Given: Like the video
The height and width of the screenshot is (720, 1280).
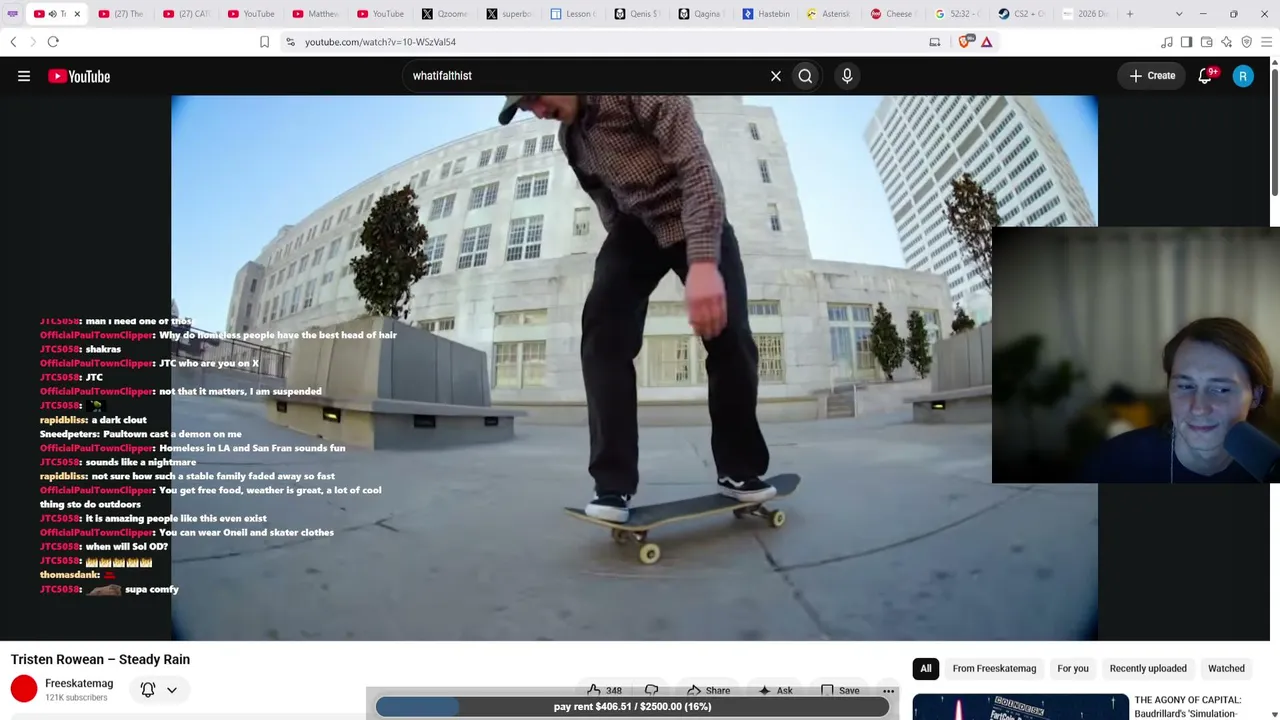Looking at the screenshot, I should pos(604,690).
